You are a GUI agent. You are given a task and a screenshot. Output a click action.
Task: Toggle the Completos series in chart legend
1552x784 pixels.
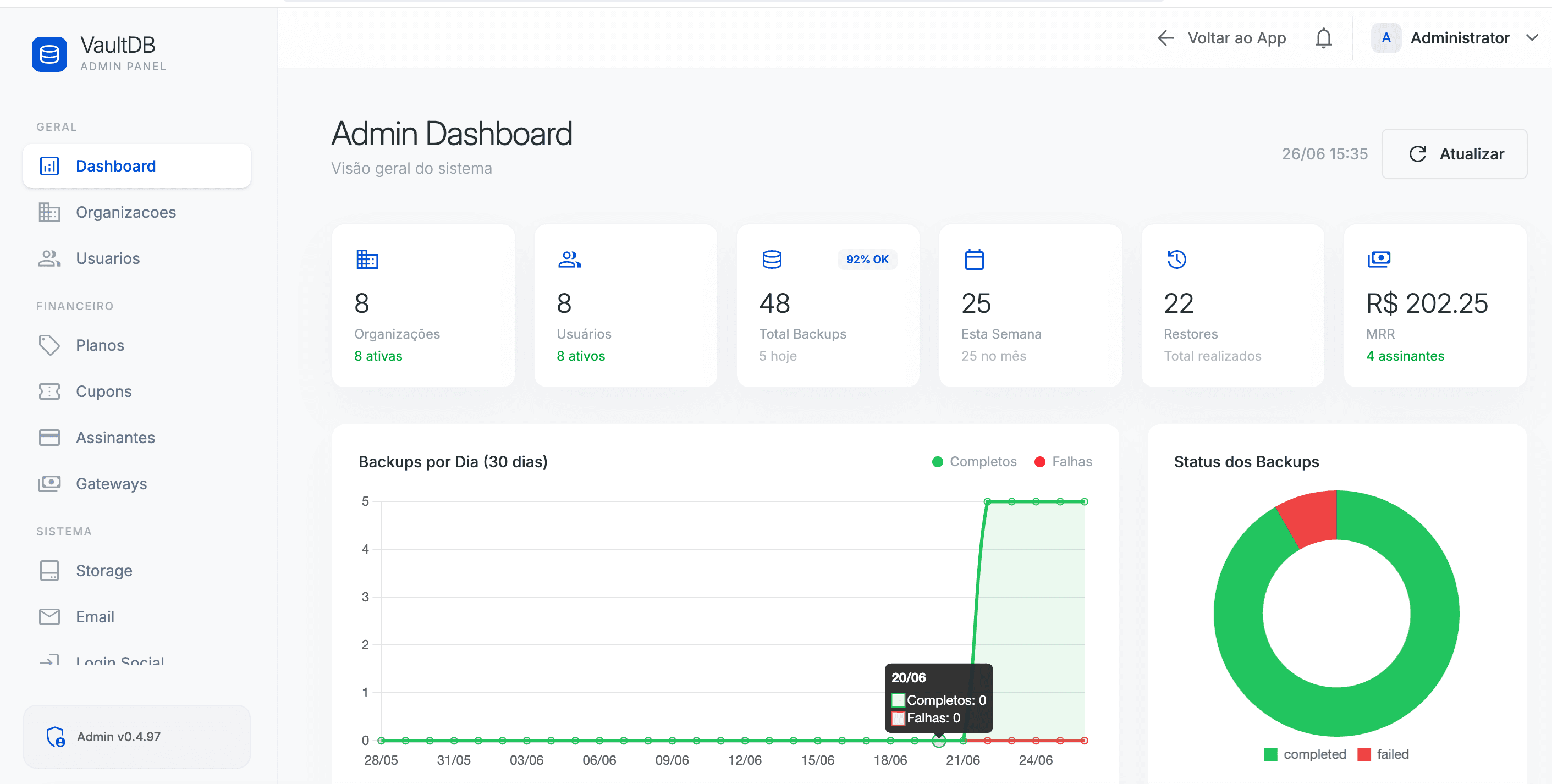(973, 461)
